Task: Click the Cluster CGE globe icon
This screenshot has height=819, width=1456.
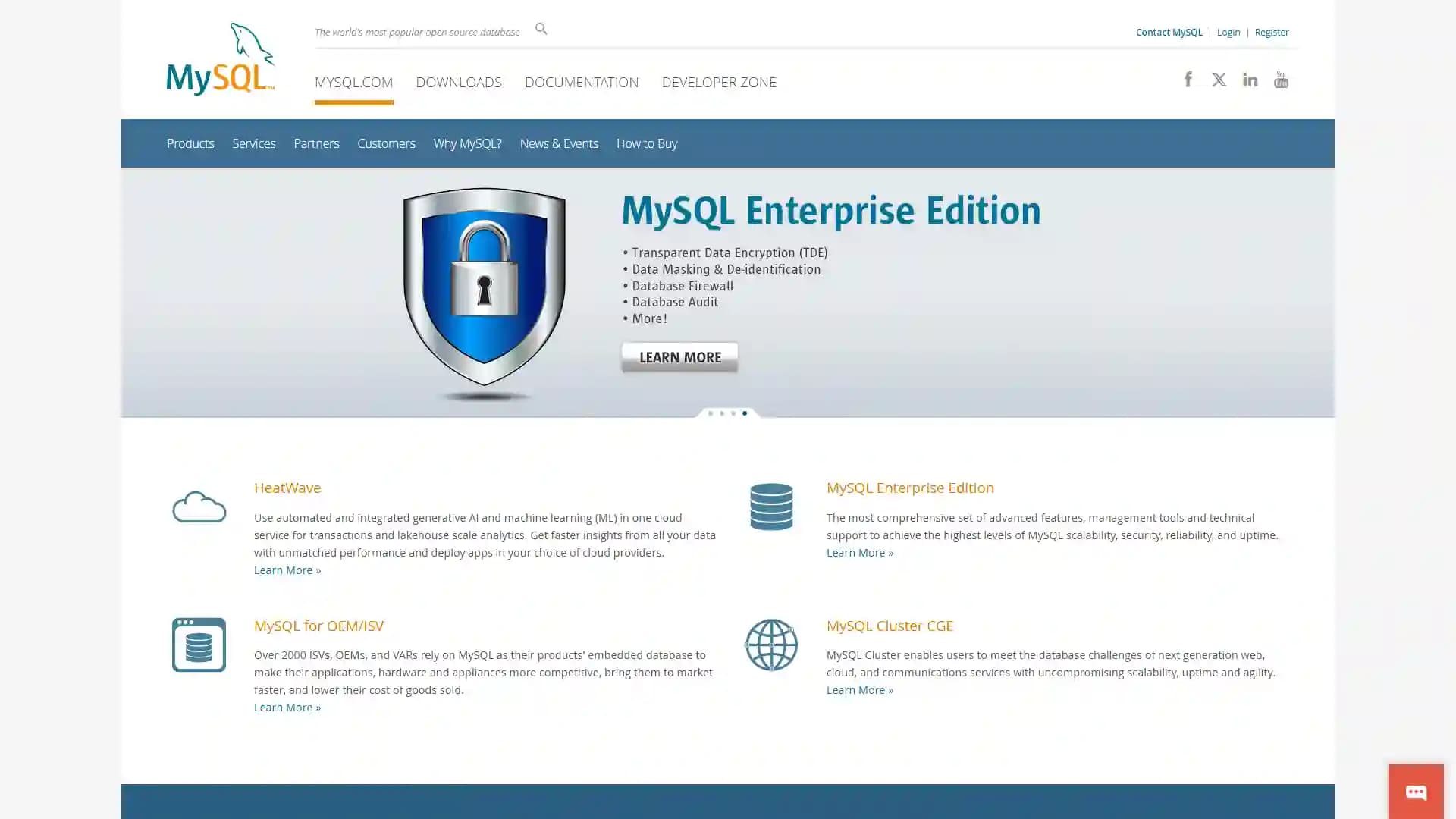Action: 771,645
